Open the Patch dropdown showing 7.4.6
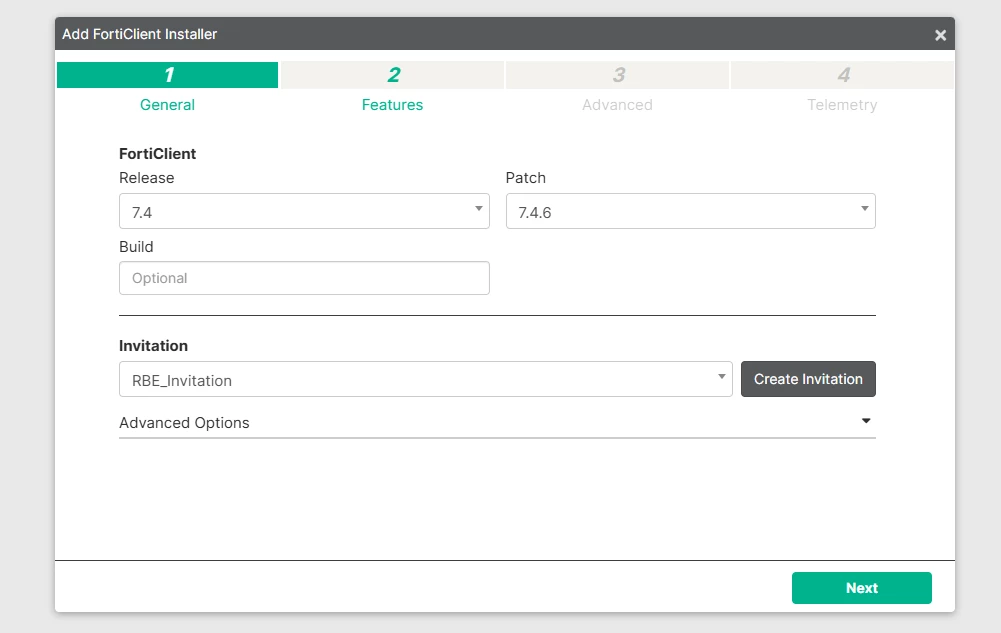 [691, 211]
